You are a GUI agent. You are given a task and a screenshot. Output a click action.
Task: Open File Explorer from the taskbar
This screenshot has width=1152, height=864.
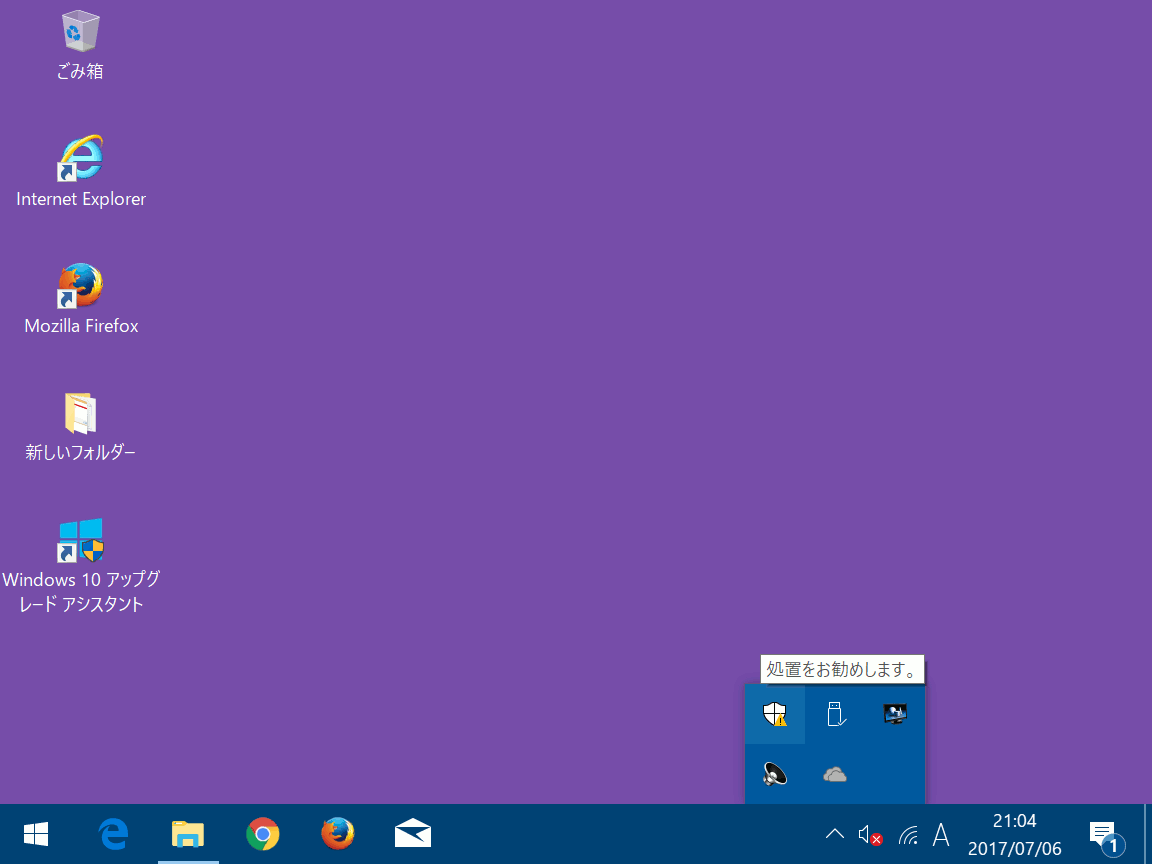pos(188,834)
